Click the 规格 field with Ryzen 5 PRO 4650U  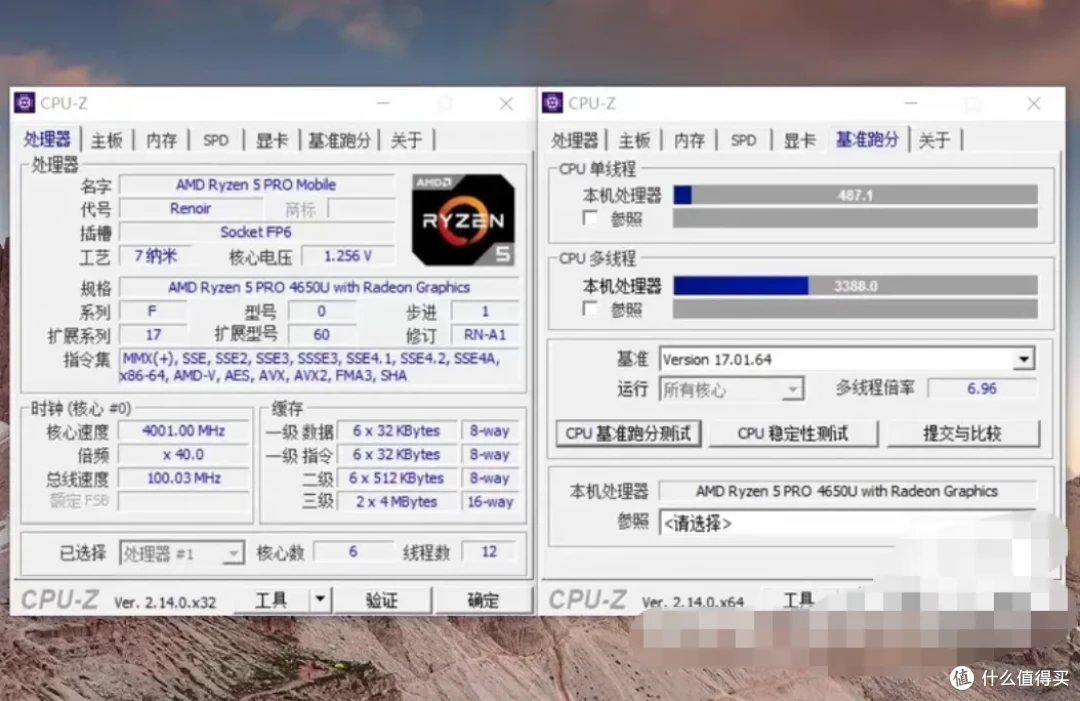pos(319,287)
